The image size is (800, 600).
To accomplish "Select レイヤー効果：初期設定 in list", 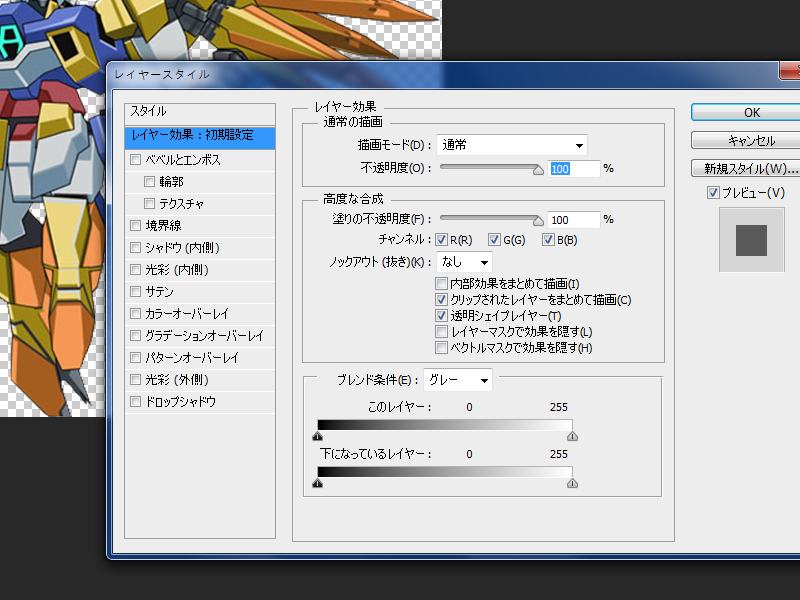I will click(200, 135).
